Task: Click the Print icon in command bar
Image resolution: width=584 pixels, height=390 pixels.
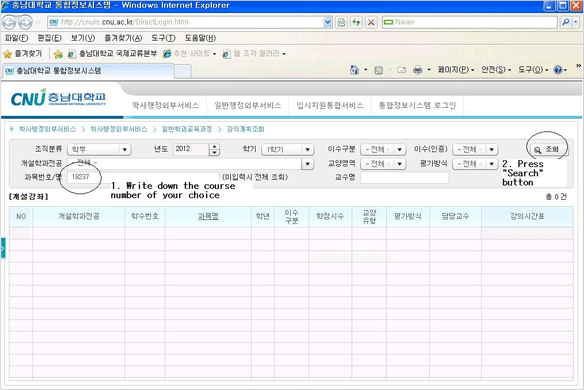Action: 418,70
